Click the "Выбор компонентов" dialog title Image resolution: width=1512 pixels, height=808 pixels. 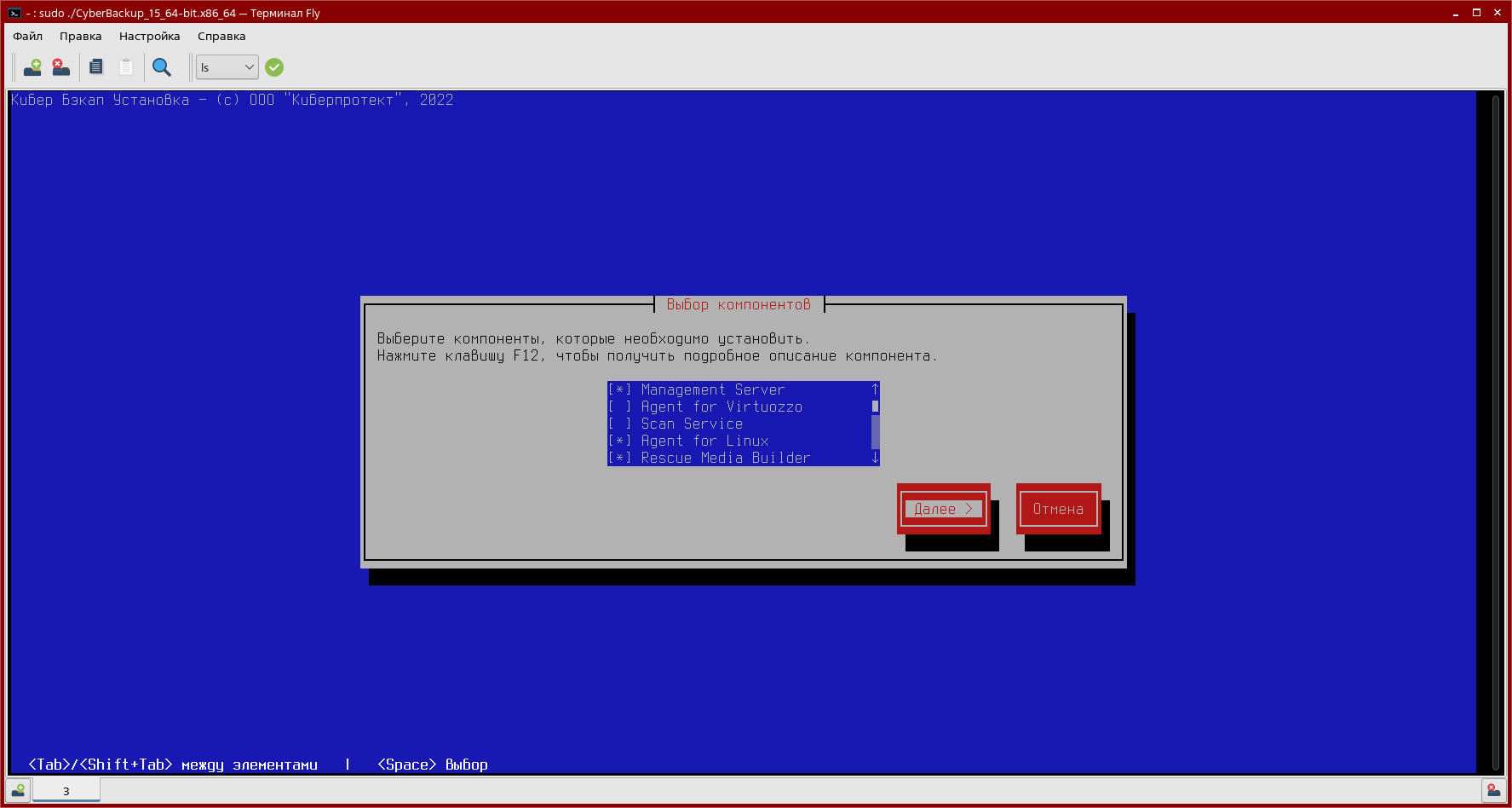point(739,304)
